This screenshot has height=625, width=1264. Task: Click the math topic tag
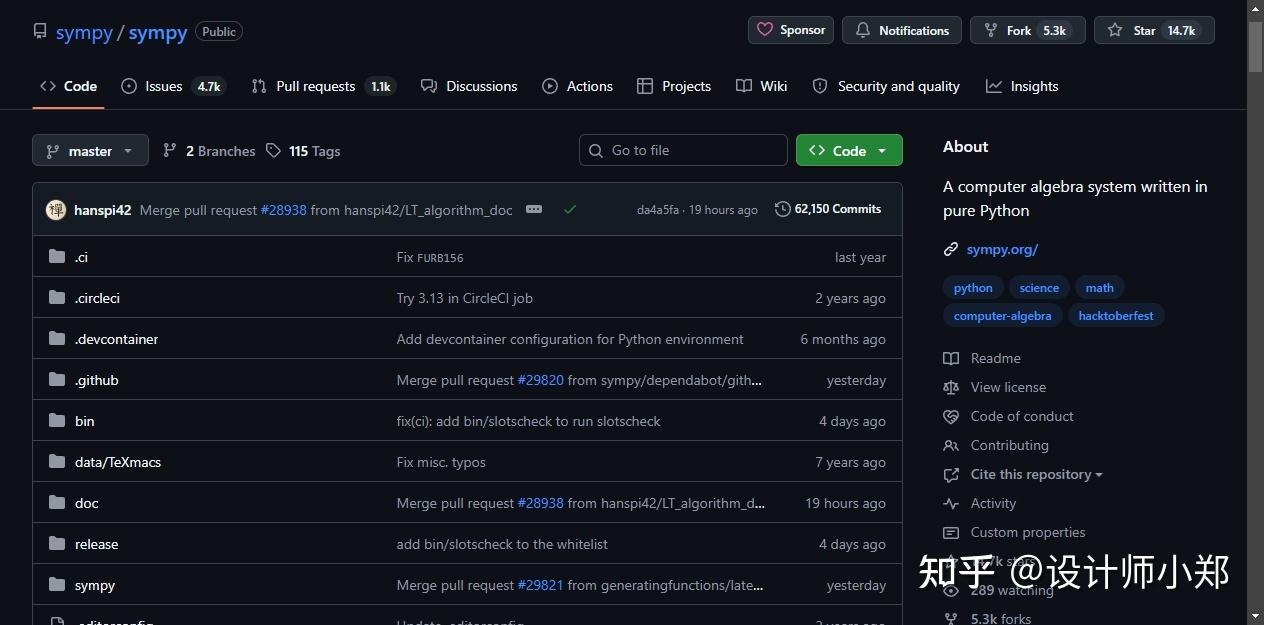click(x=1100, y=288)
